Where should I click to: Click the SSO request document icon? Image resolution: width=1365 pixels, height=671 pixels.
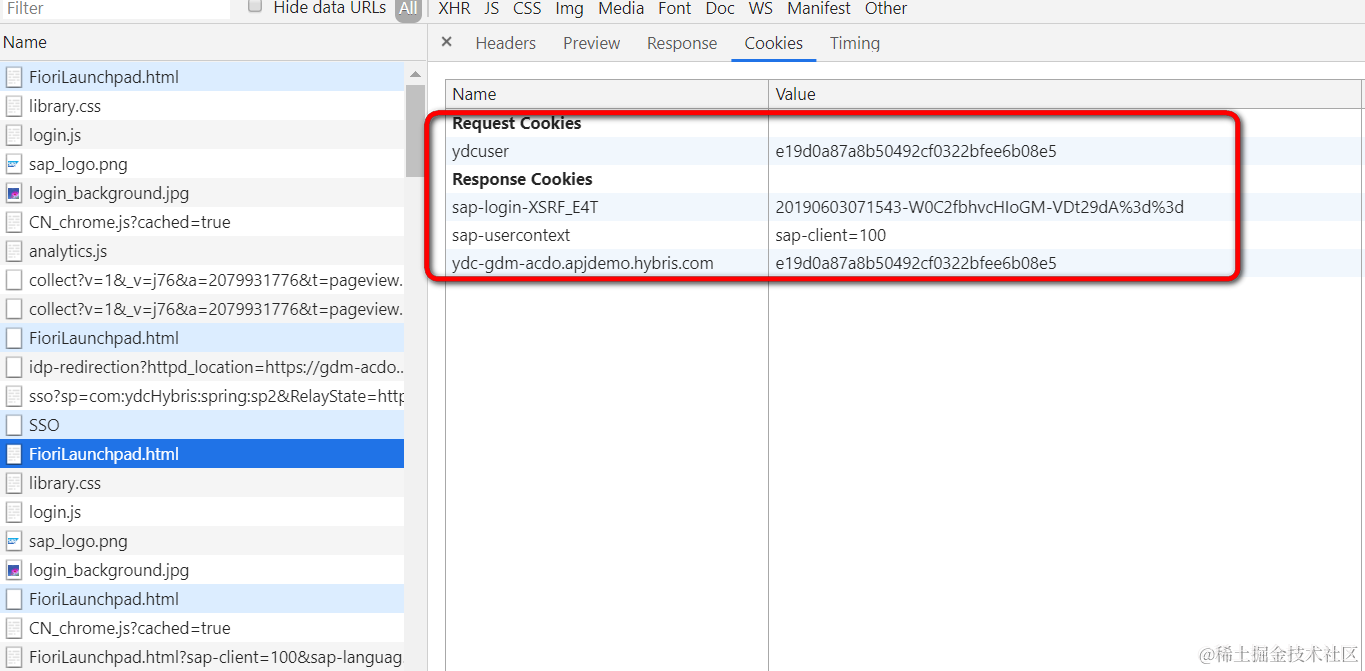[14, 425]
